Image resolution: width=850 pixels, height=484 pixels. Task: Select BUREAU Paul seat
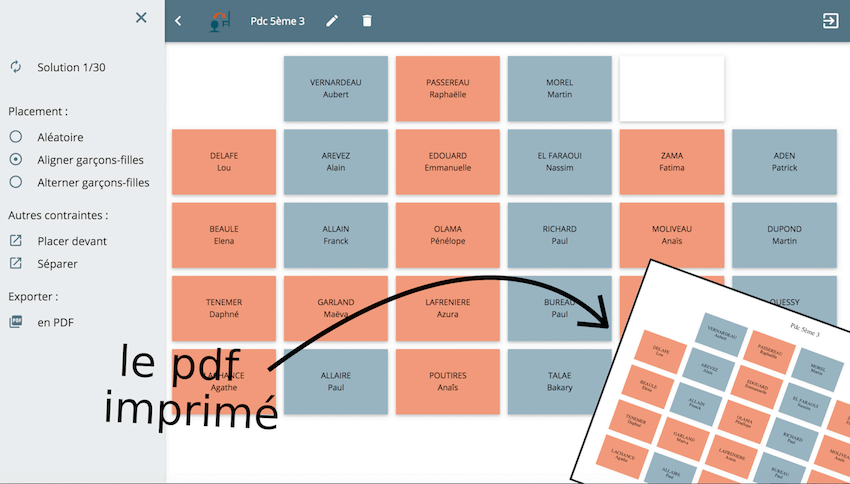coord(559,308)
